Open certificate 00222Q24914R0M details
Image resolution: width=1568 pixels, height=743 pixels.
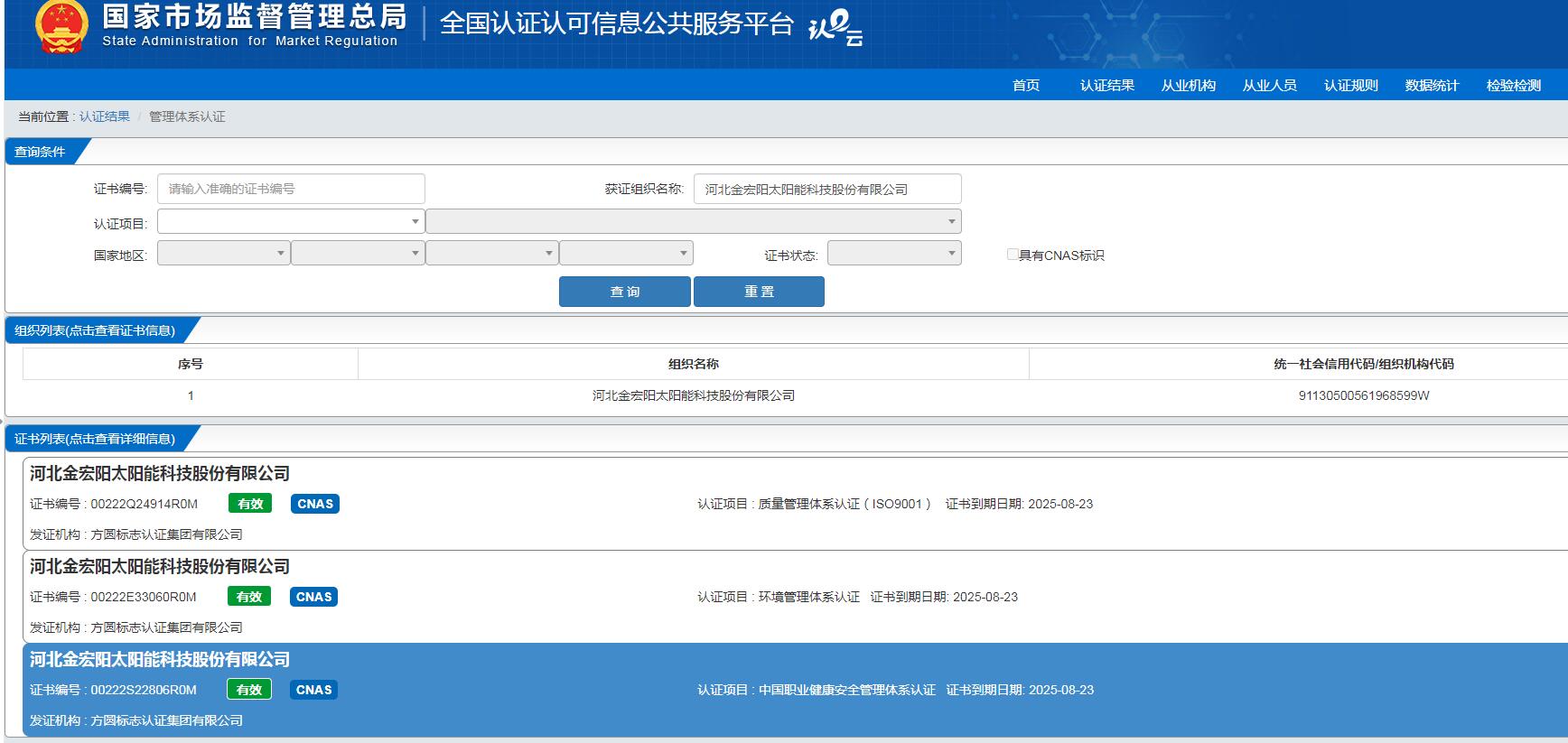click(x=795, y=504)
